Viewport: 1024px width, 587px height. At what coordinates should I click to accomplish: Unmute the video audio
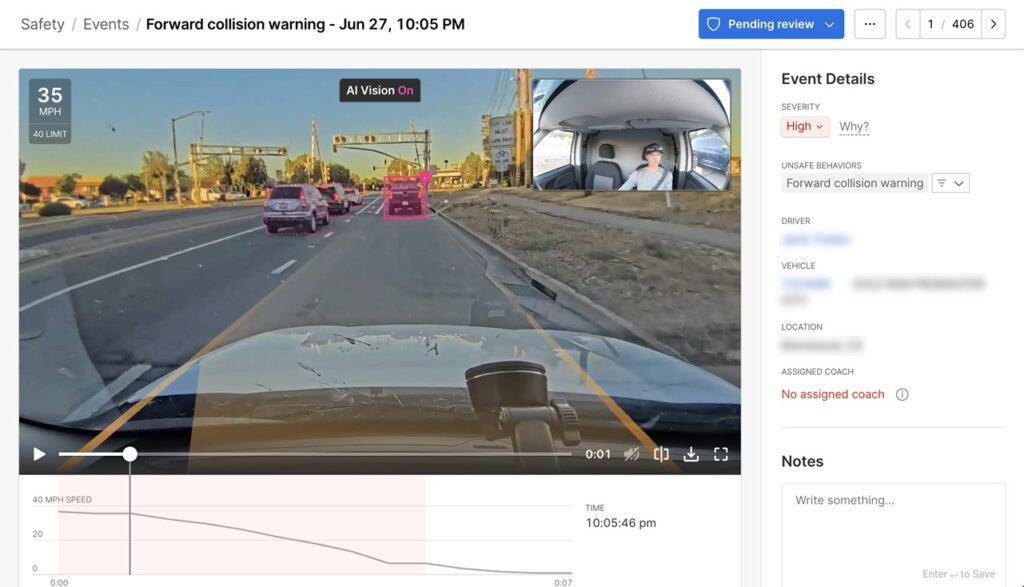click(x=631, y=454)
